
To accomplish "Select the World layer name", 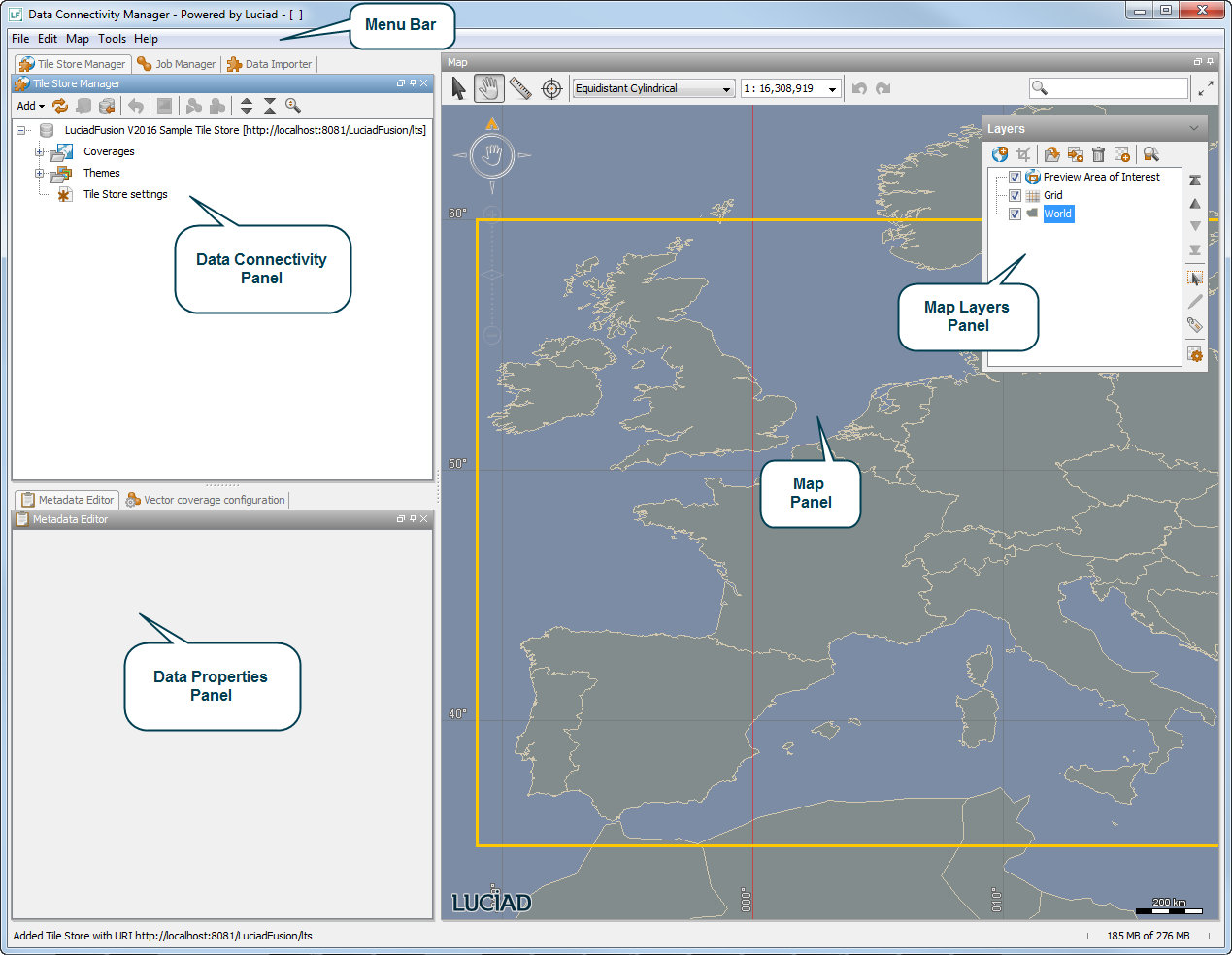I will coord(1058,214).
